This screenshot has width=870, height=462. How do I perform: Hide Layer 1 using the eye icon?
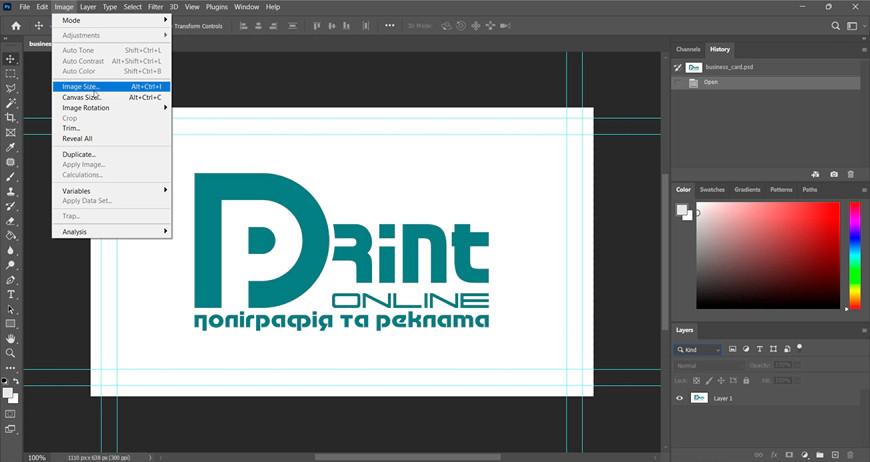tap(680, 398)
